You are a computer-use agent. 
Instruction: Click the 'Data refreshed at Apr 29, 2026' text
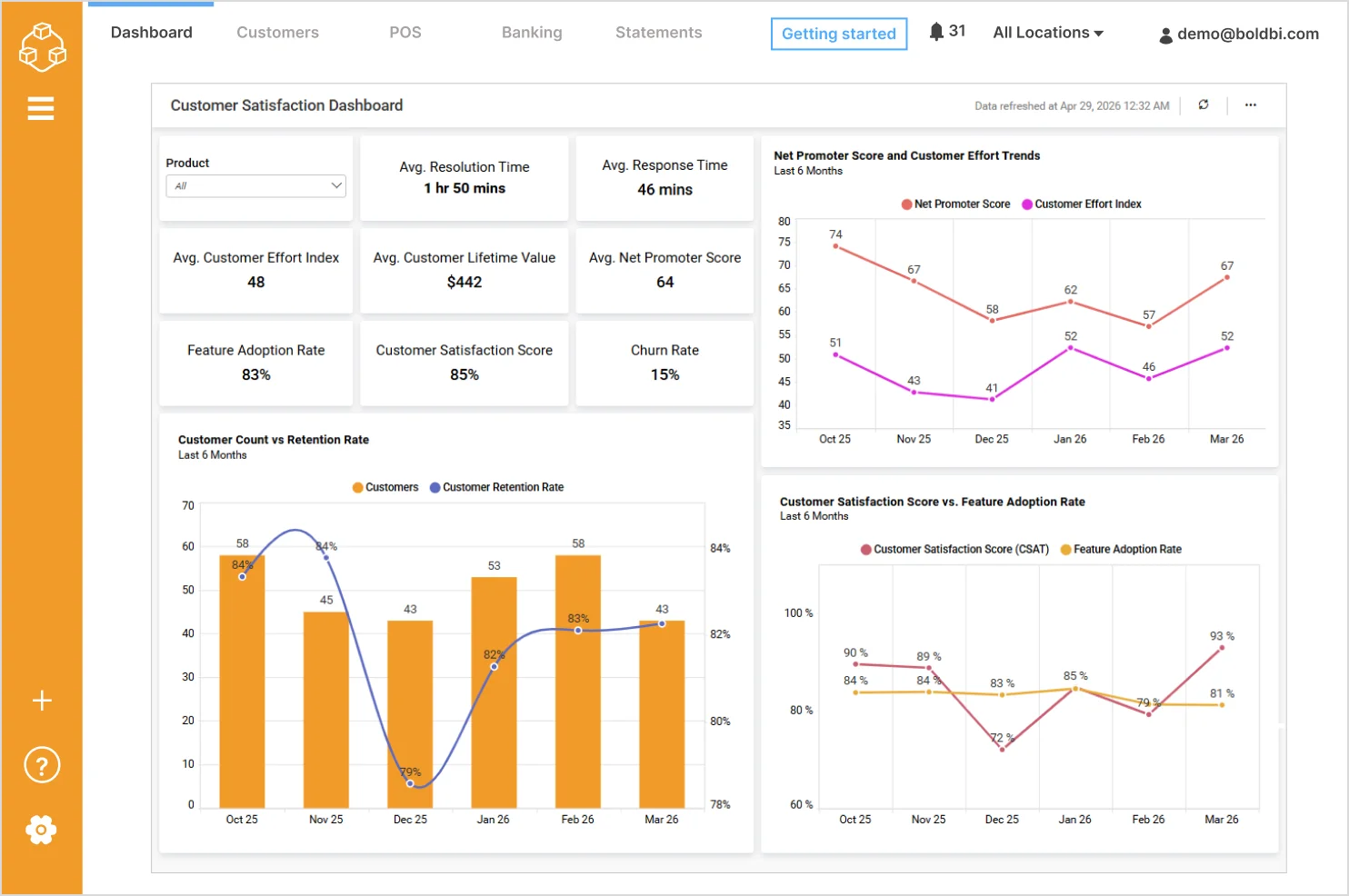click(1072, 106)
